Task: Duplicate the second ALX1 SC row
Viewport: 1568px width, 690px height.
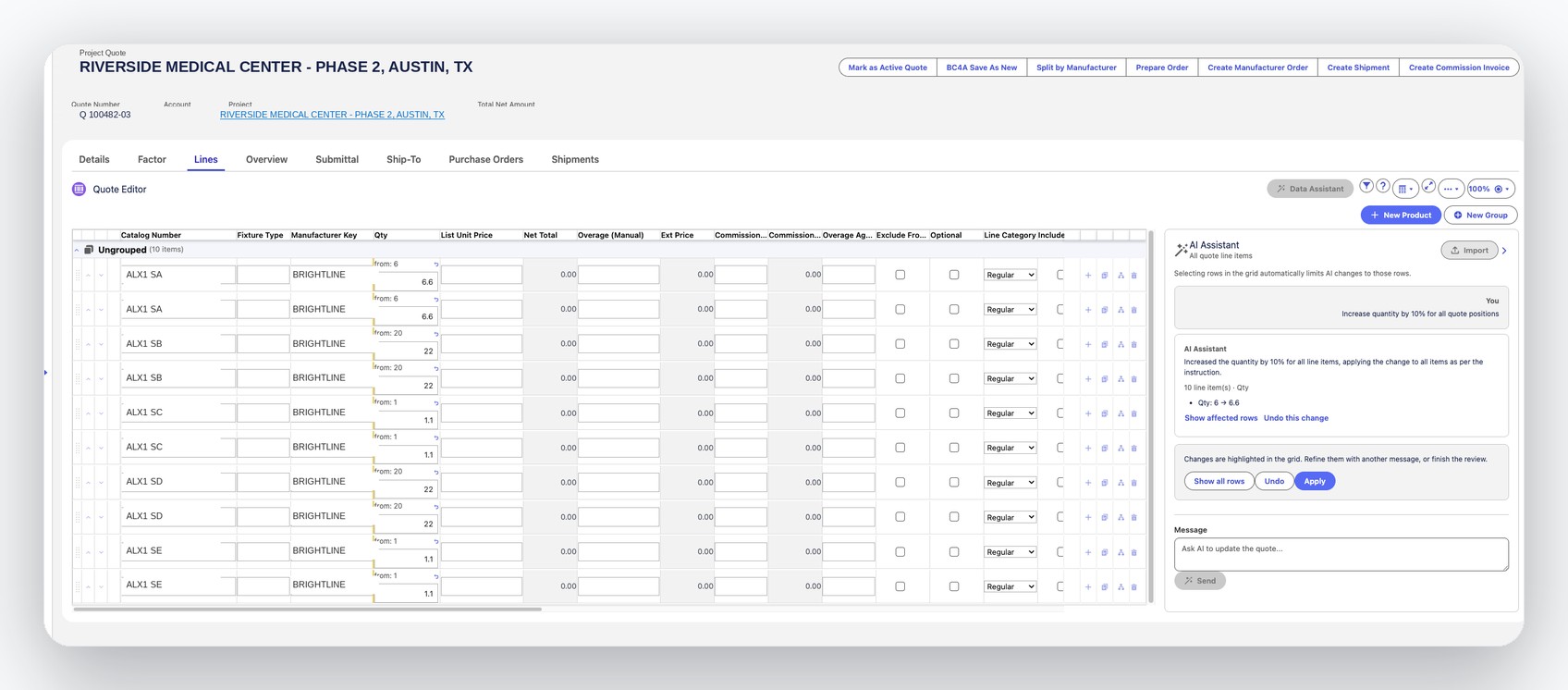Action: coord(1105,448)
